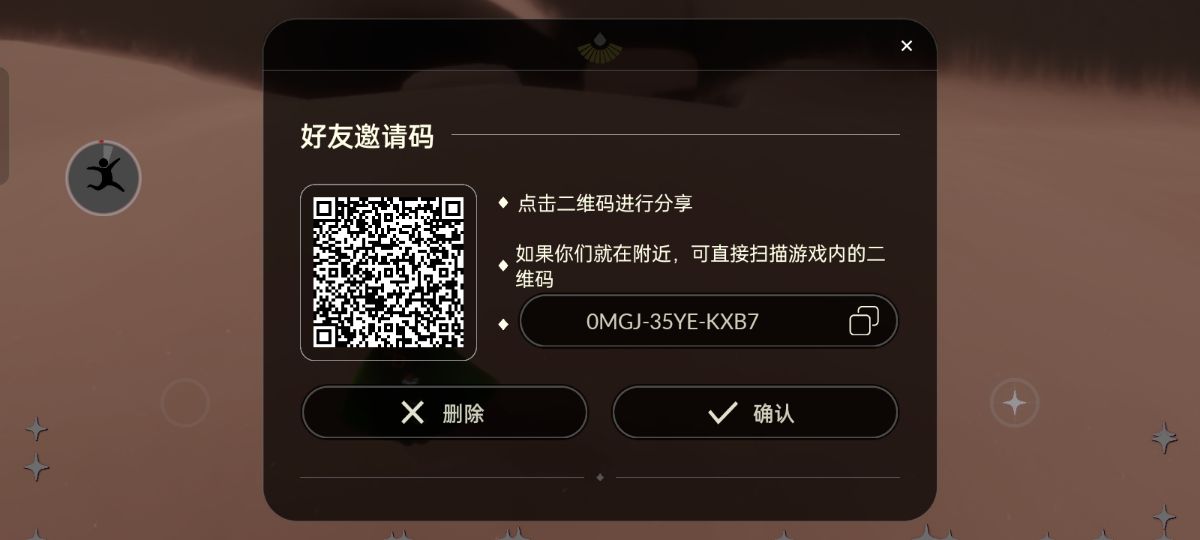Confirm with the 确认 button

pyautogui.click(x=755, y=413)
